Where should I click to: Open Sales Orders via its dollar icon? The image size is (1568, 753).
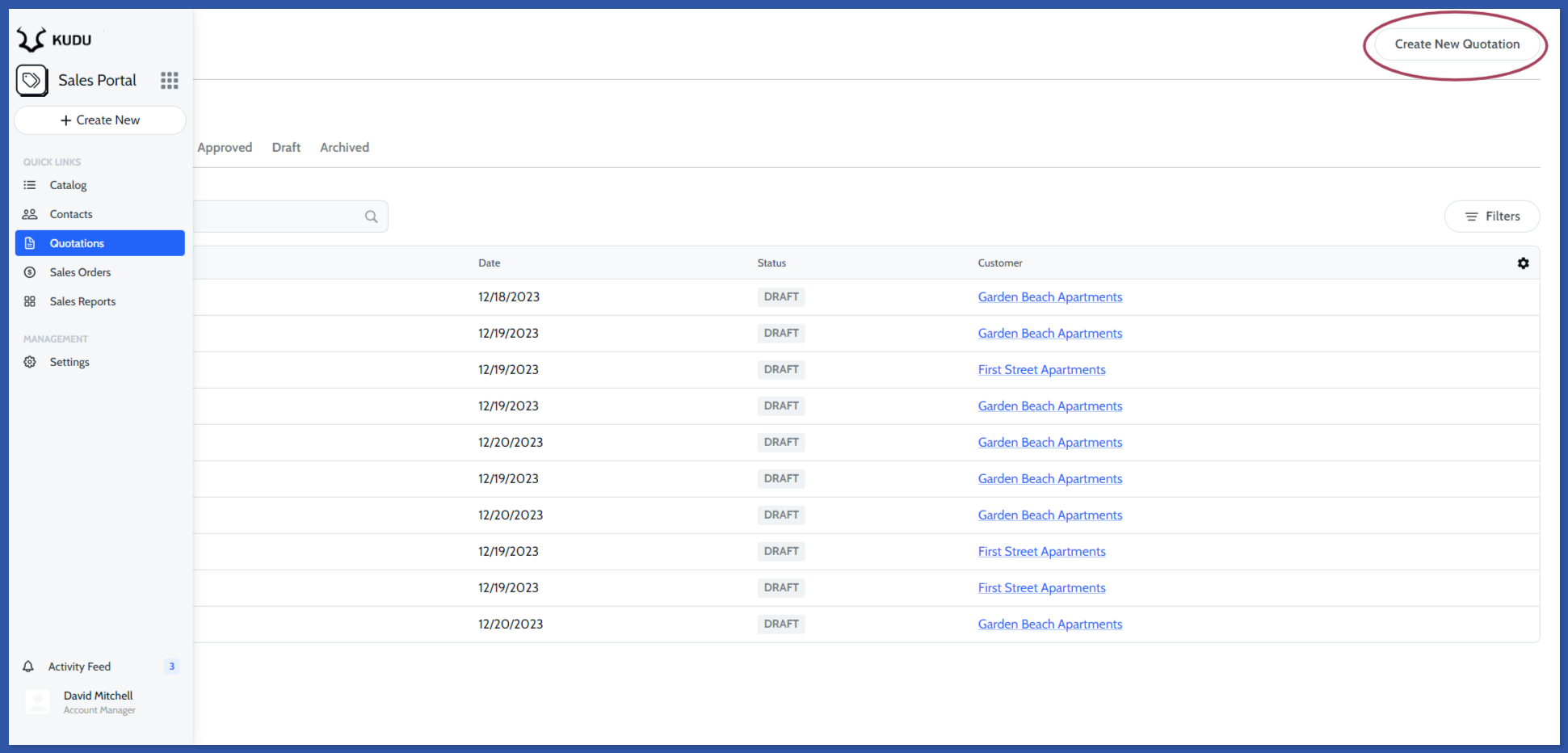(30, 272)
